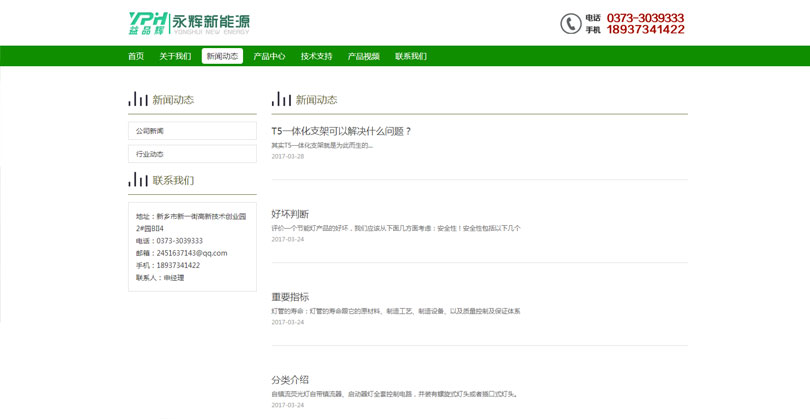The width and height of the screenshot is (810, 419).
Task: Open the 分类介绍 article title
Action: tap(290, 380)
